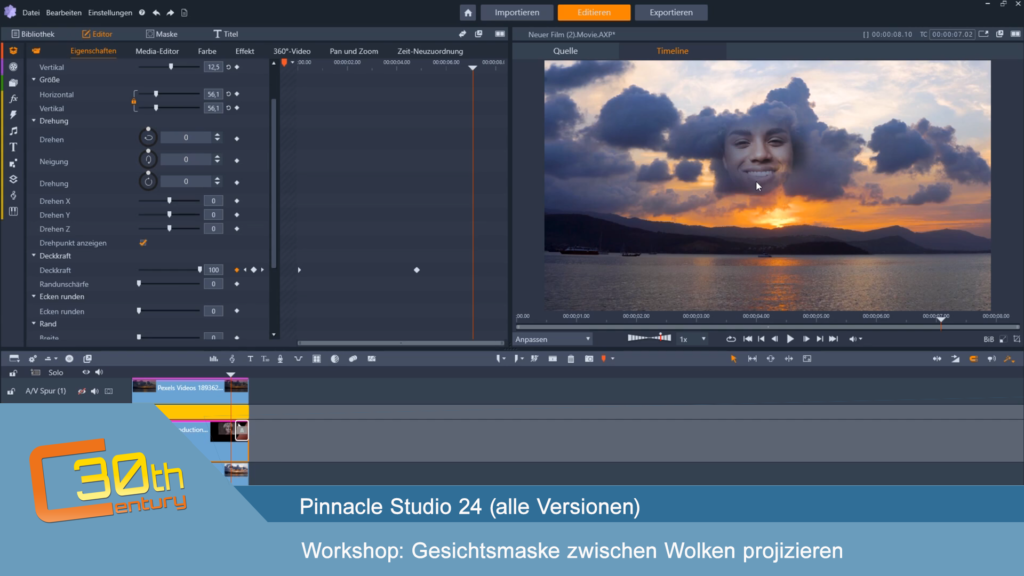Click the Deckkraft keyframe marker in keyframe timeline
The height and width of the screenshot is (576, 1024).
pos(417,270)
